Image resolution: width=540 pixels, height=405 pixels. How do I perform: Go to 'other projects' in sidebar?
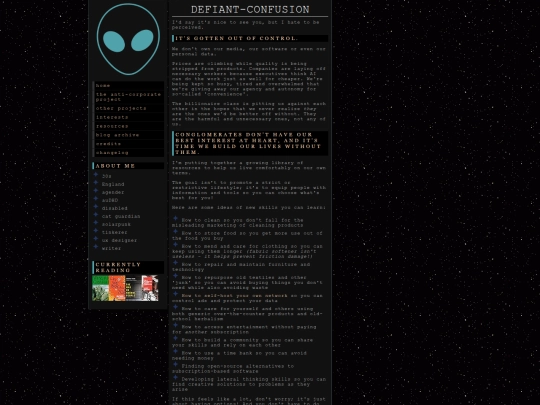(x=128, y=108)
